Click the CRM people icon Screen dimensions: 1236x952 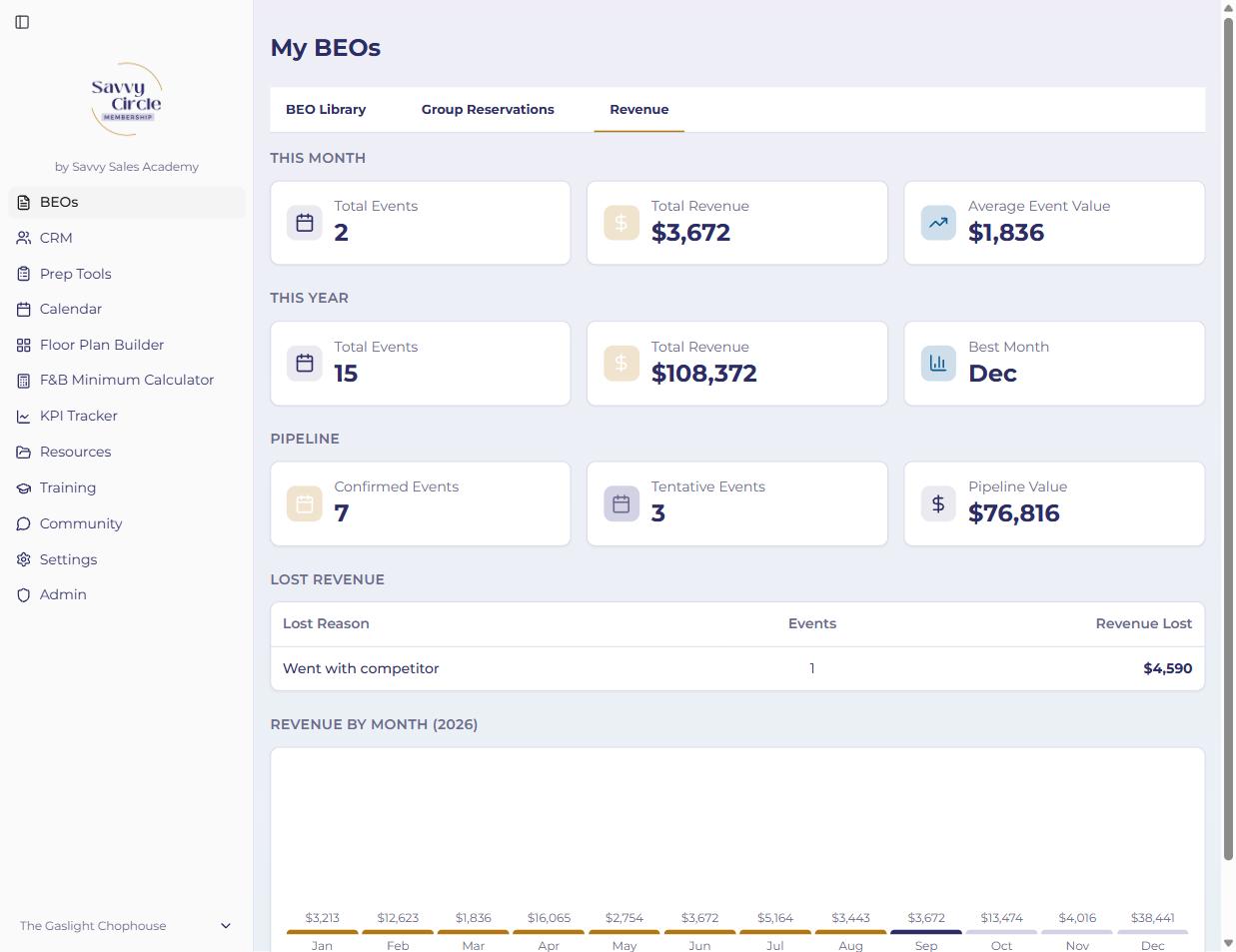click(x=24, y=238)
